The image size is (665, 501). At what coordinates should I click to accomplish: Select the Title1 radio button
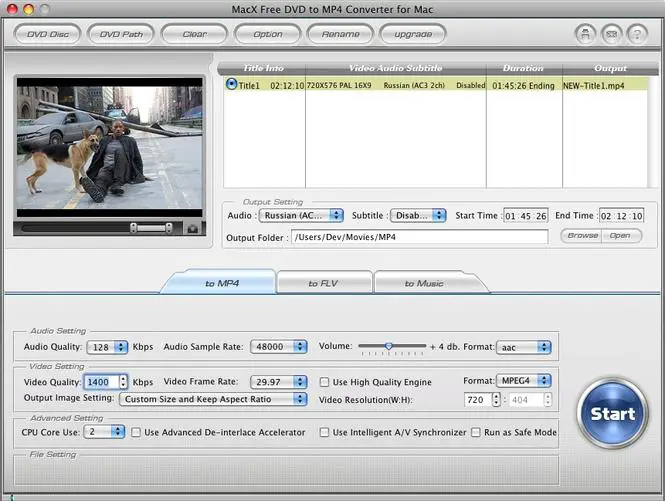pos(231,84)
